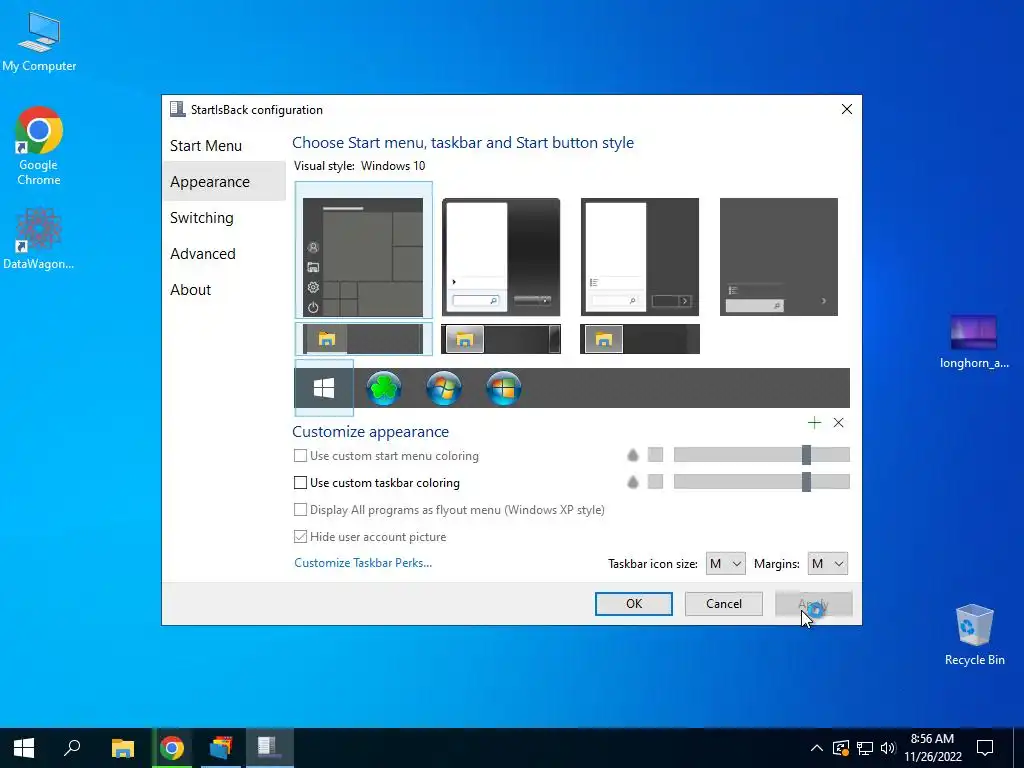Open Customize Taskbar Perks link
This screenshot has height=768, width=1024.
363,563
